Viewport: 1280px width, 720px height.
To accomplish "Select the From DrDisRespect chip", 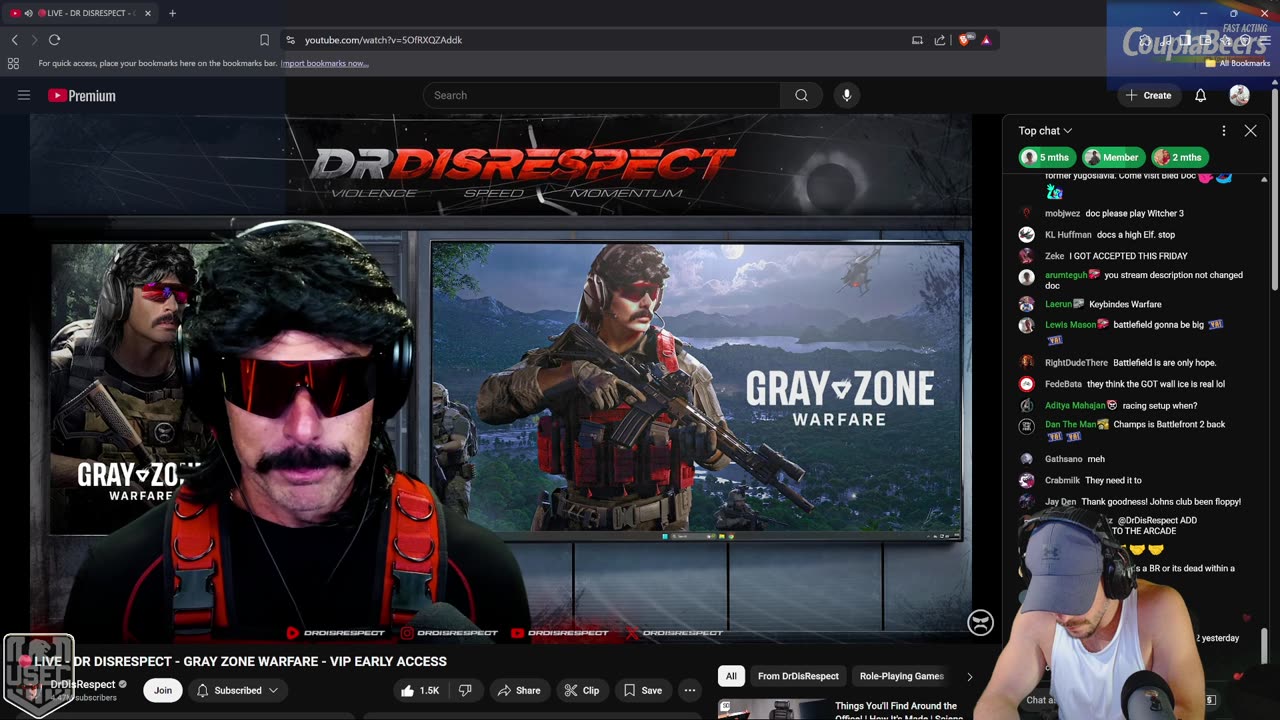I will (798, 676).
